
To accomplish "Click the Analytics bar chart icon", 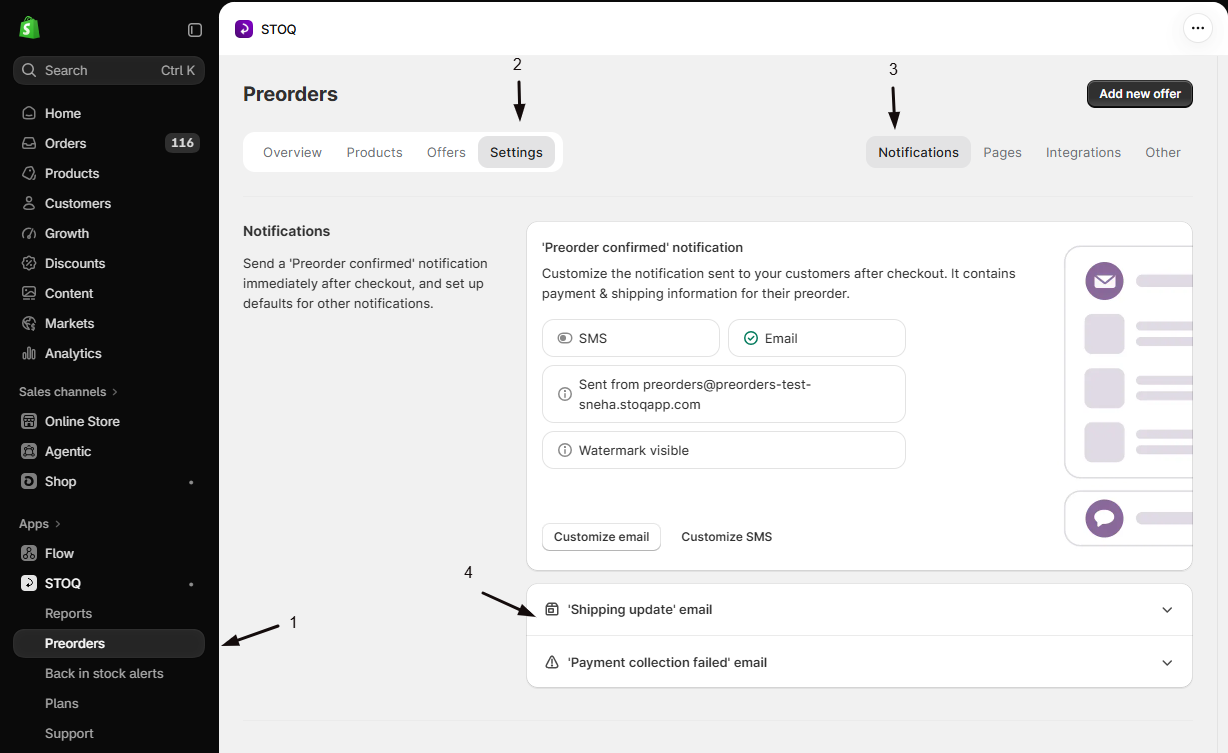I will (29, 353).
